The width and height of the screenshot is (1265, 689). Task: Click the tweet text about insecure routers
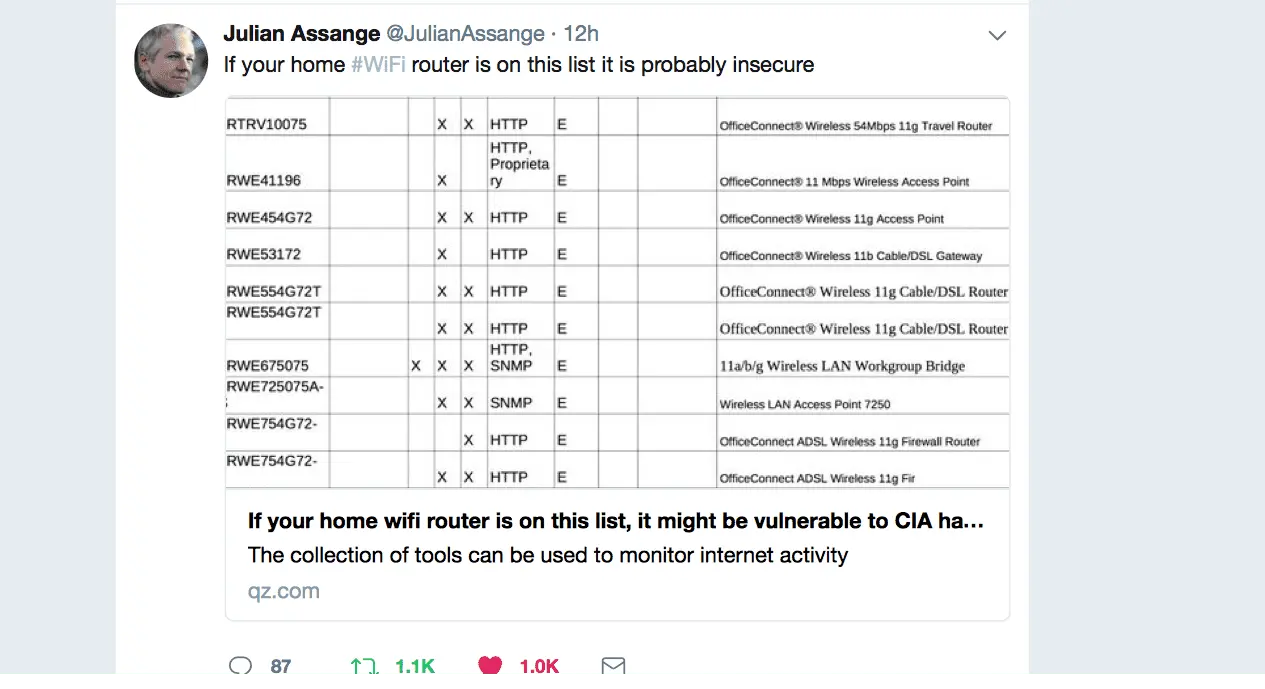pyautogui.click(x=518, y=65)
